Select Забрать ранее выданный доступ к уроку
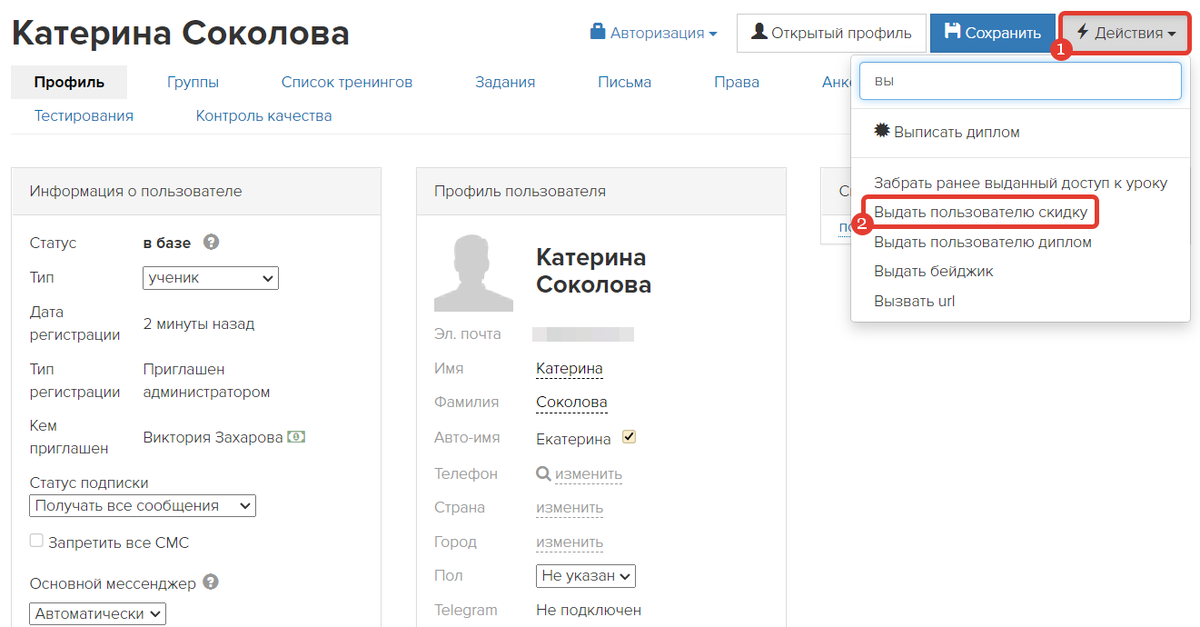 1020,183
